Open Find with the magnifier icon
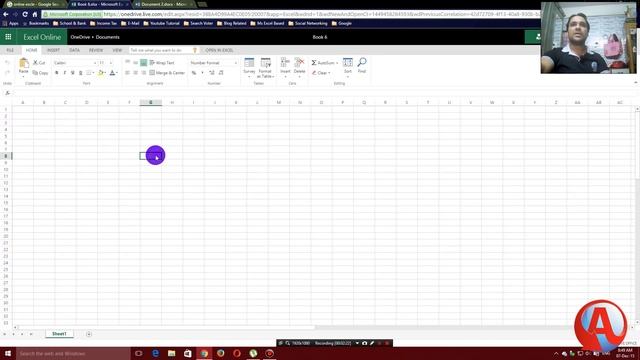640x360 pixels. (x=362, y=62)
